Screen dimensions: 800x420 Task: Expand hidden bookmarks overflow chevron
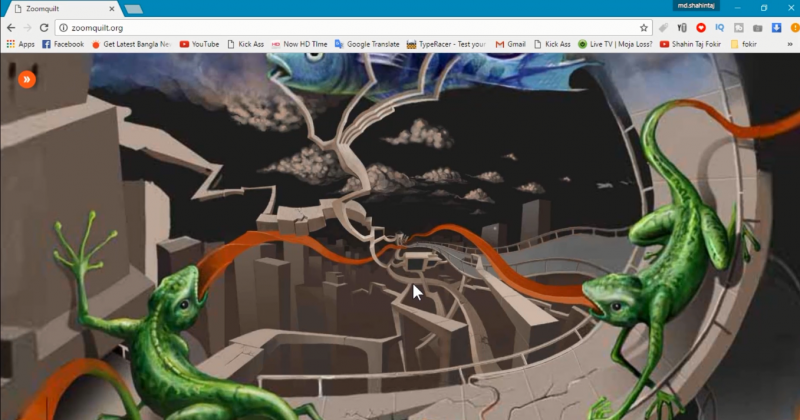(790, 44)
